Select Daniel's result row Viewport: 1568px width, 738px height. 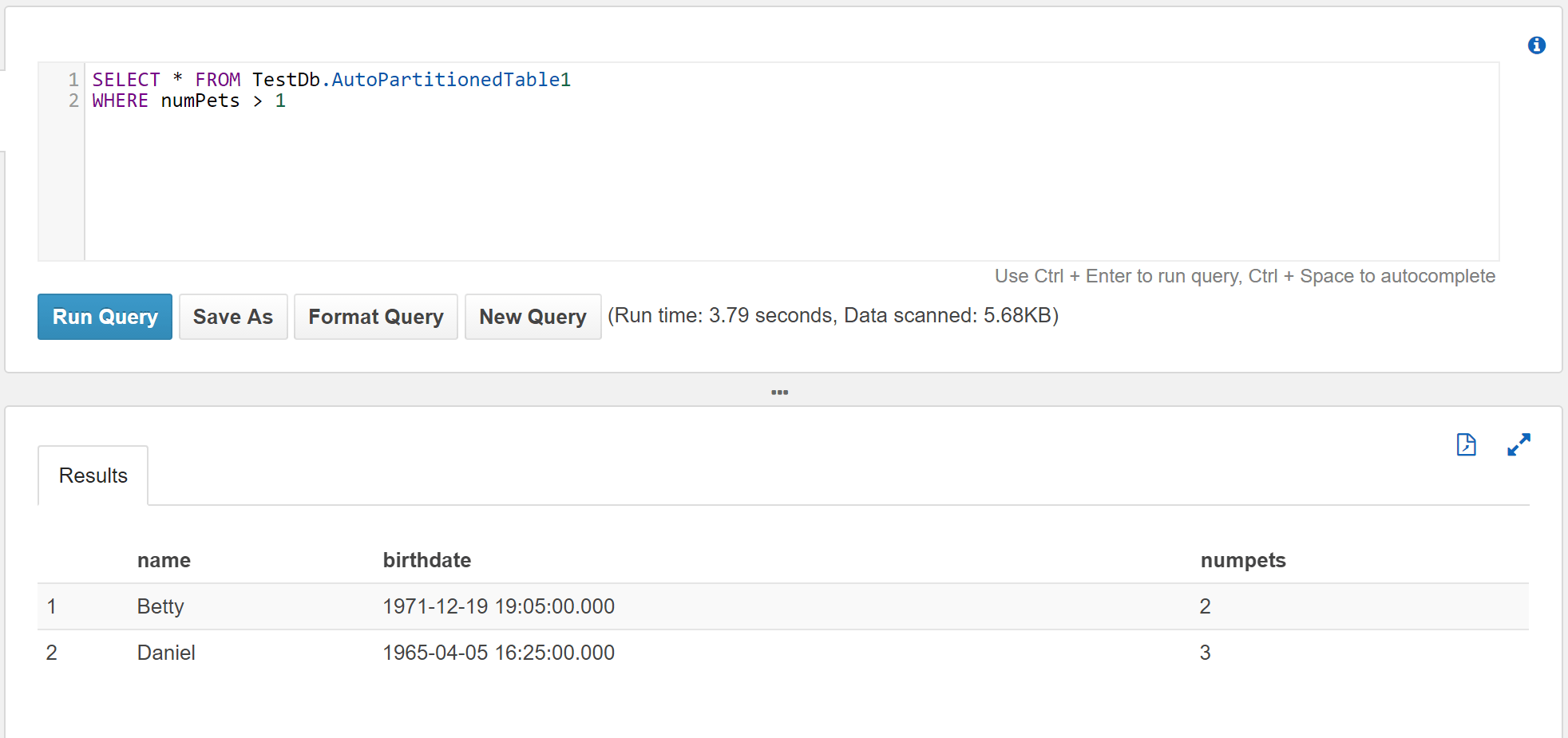pyautogui.click(x=479, y=653)
